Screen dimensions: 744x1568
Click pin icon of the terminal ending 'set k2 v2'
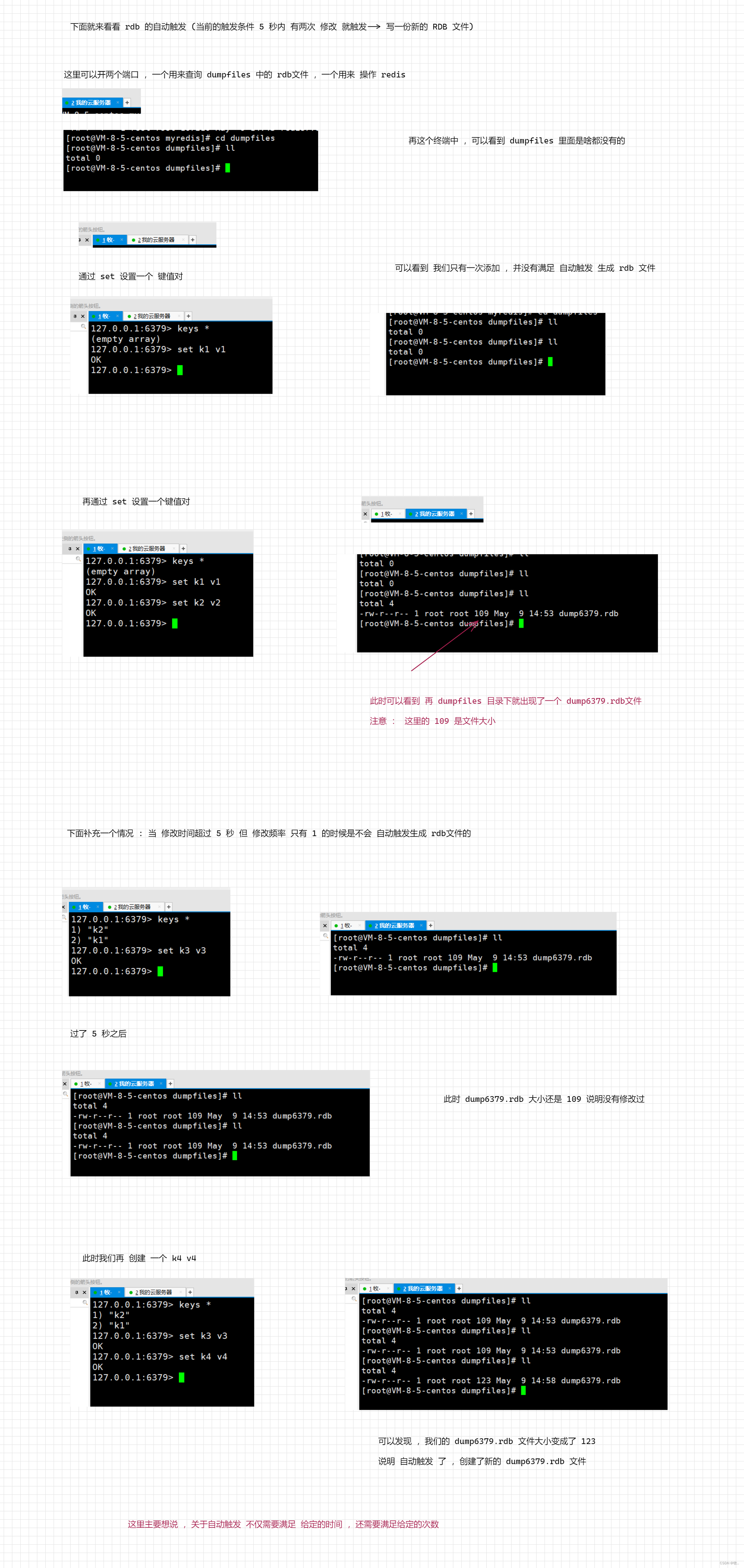(x=70, y=549)
